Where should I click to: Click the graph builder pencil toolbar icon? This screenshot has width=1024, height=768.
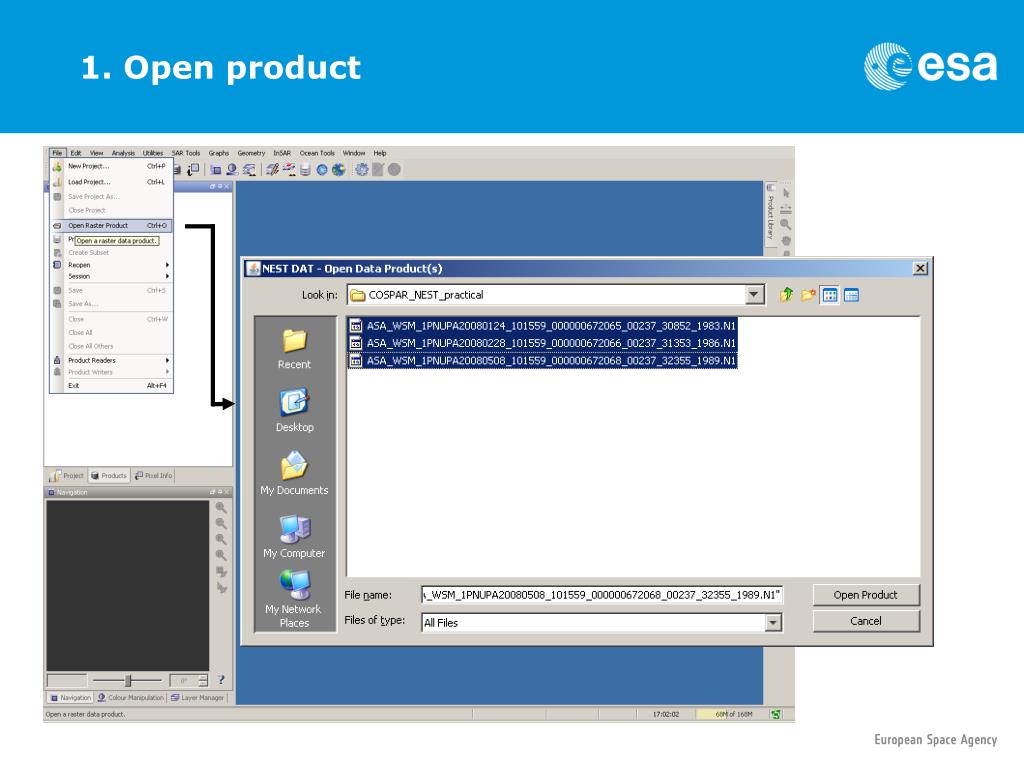click(x=272, y=170)
